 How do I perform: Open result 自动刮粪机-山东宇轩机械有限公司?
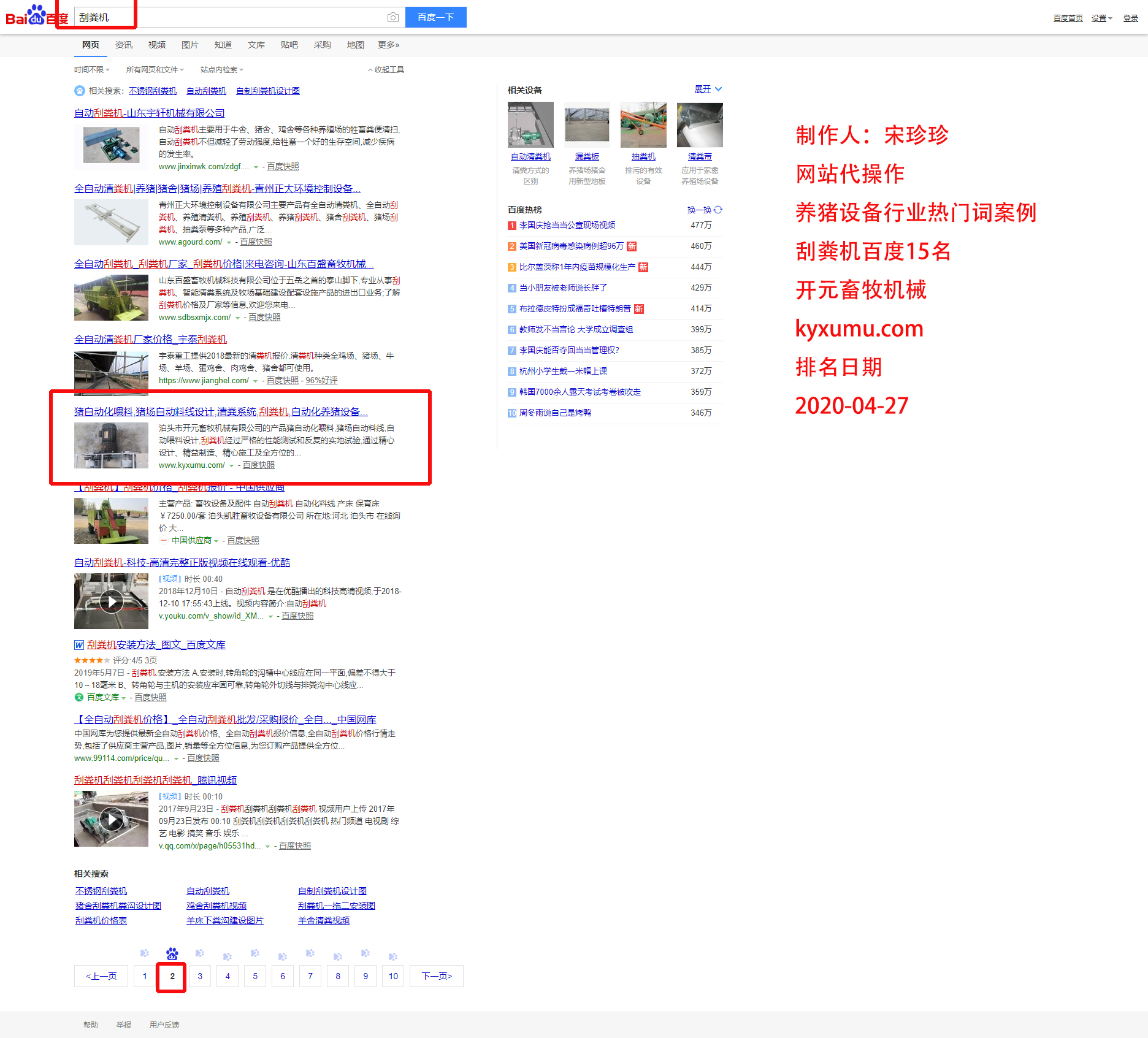[150, 113]
